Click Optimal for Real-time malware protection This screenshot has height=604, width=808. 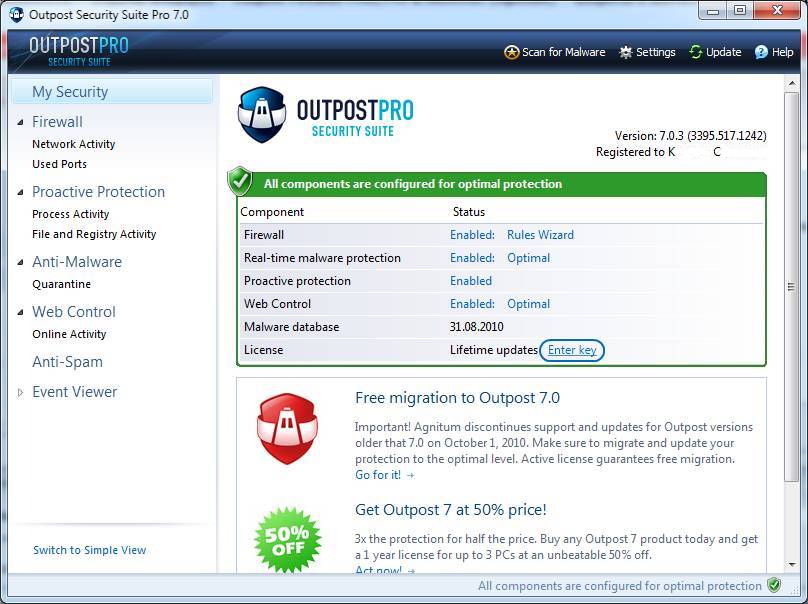point(528,258)
